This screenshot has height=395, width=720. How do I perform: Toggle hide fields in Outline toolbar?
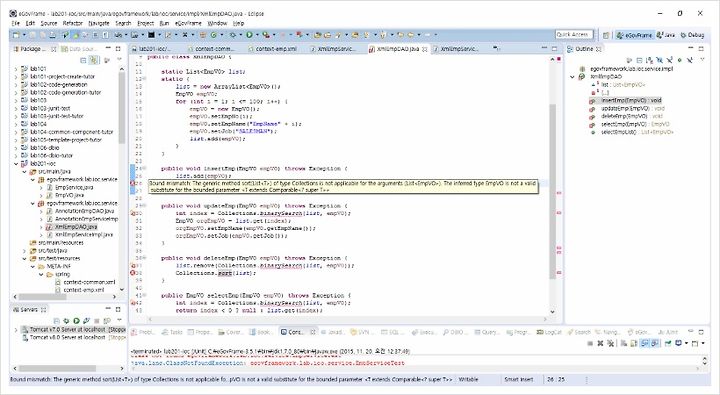[659, 60]
